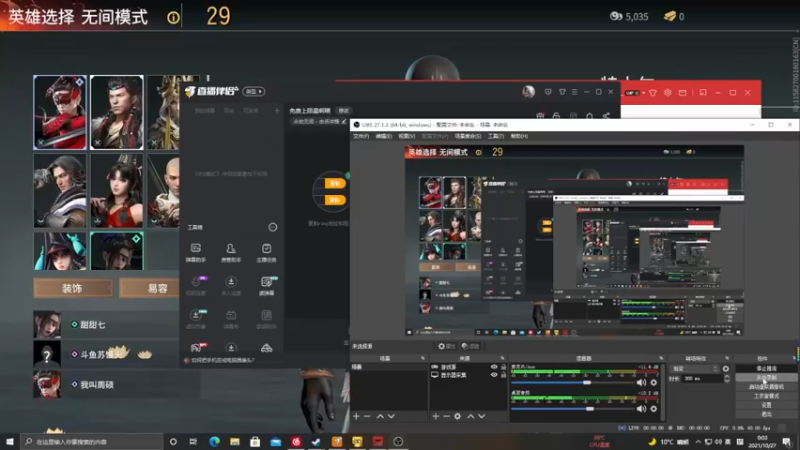This screenshot has height=450, width=800.
Task: Enable Studio Mode in OBS controls
Action: tap(766, 396)
